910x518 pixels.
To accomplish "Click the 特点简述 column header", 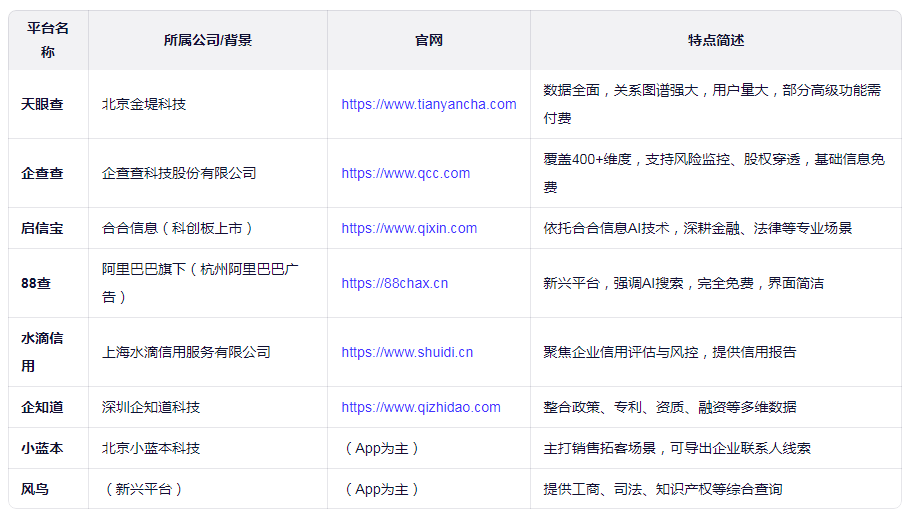I will (715, 40).
